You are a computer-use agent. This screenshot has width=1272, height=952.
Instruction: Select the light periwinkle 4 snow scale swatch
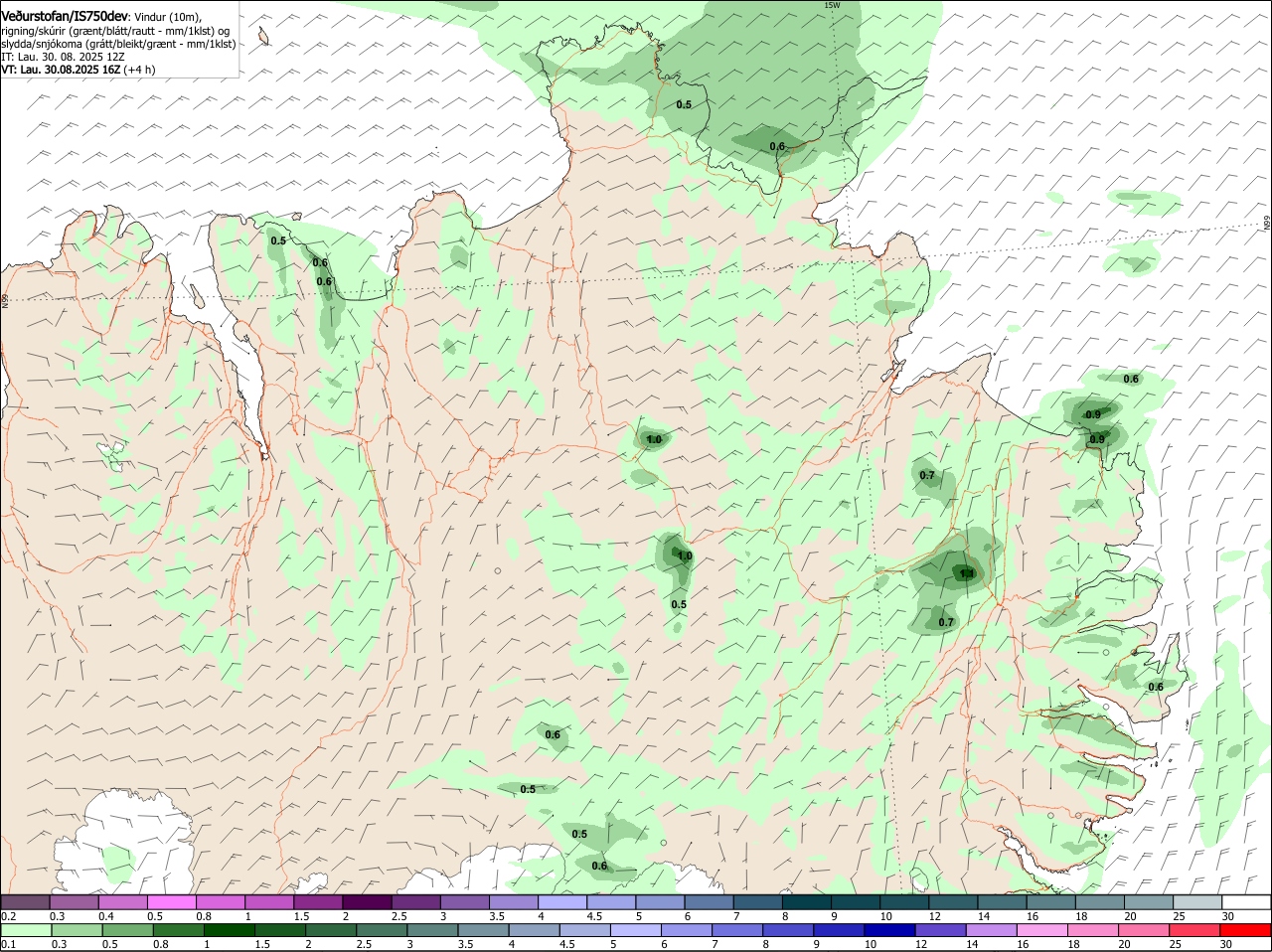pos(563,902)
